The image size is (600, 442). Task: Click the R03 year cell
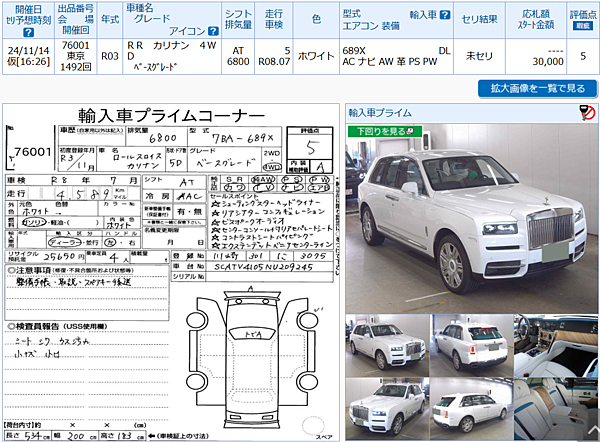(x=110, y=56)
